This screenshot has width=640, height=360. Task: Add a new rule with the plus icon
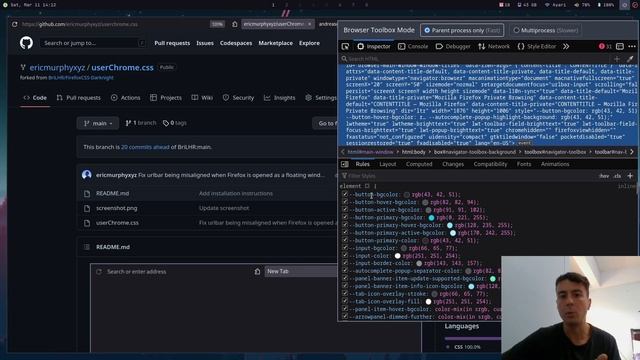pyautogui.click(x=630, y=176)
